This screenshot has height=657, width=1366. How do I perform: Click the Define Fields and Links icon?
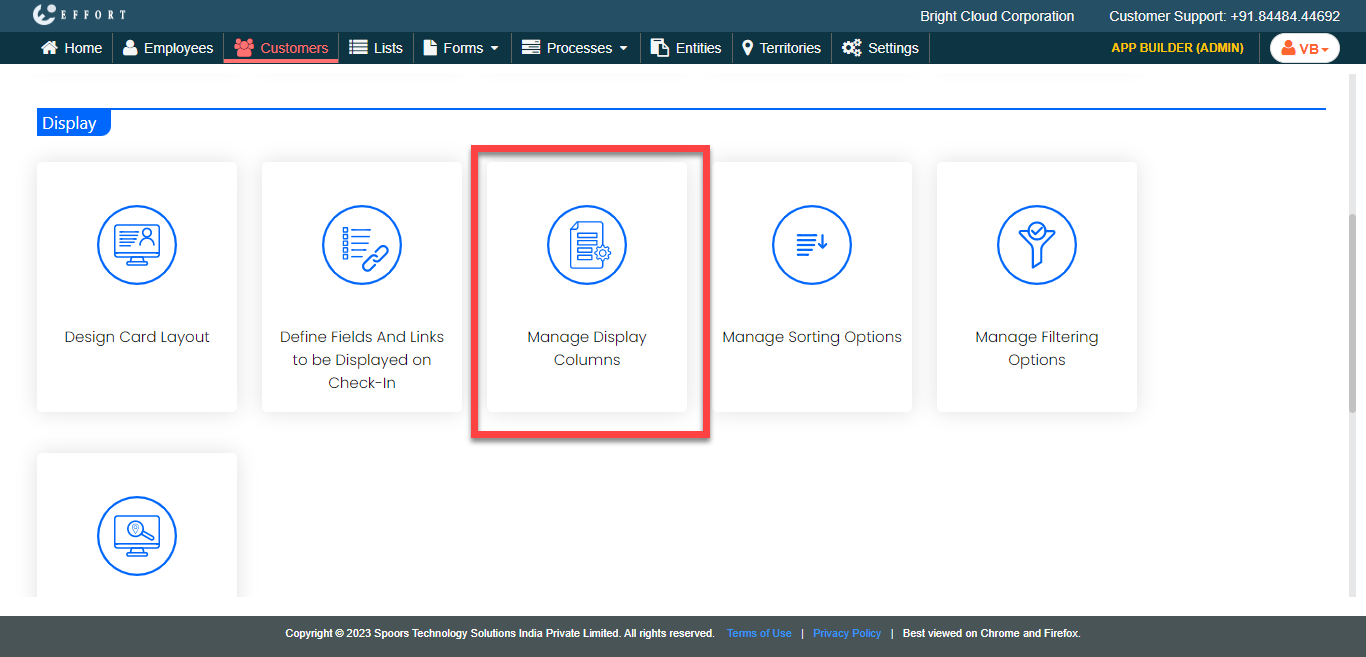362,245
